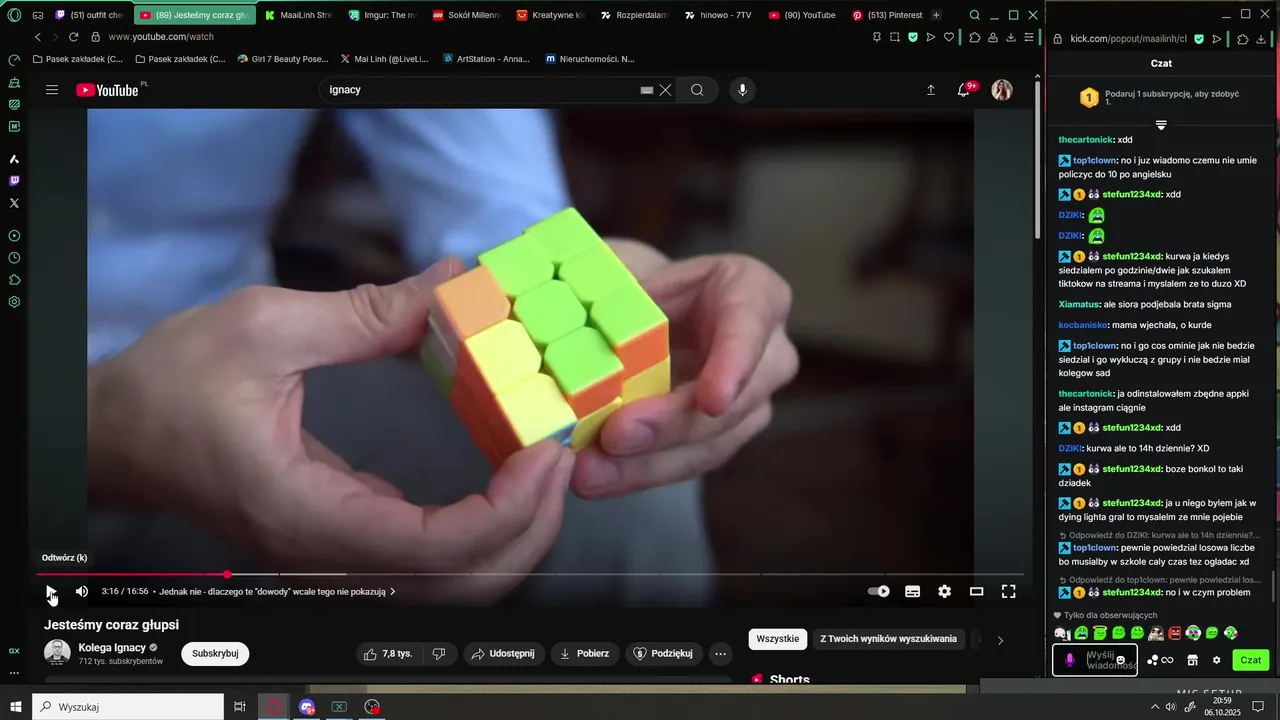
Task: Enter fullscreen on the video player
Action: tap(1008, 591)
